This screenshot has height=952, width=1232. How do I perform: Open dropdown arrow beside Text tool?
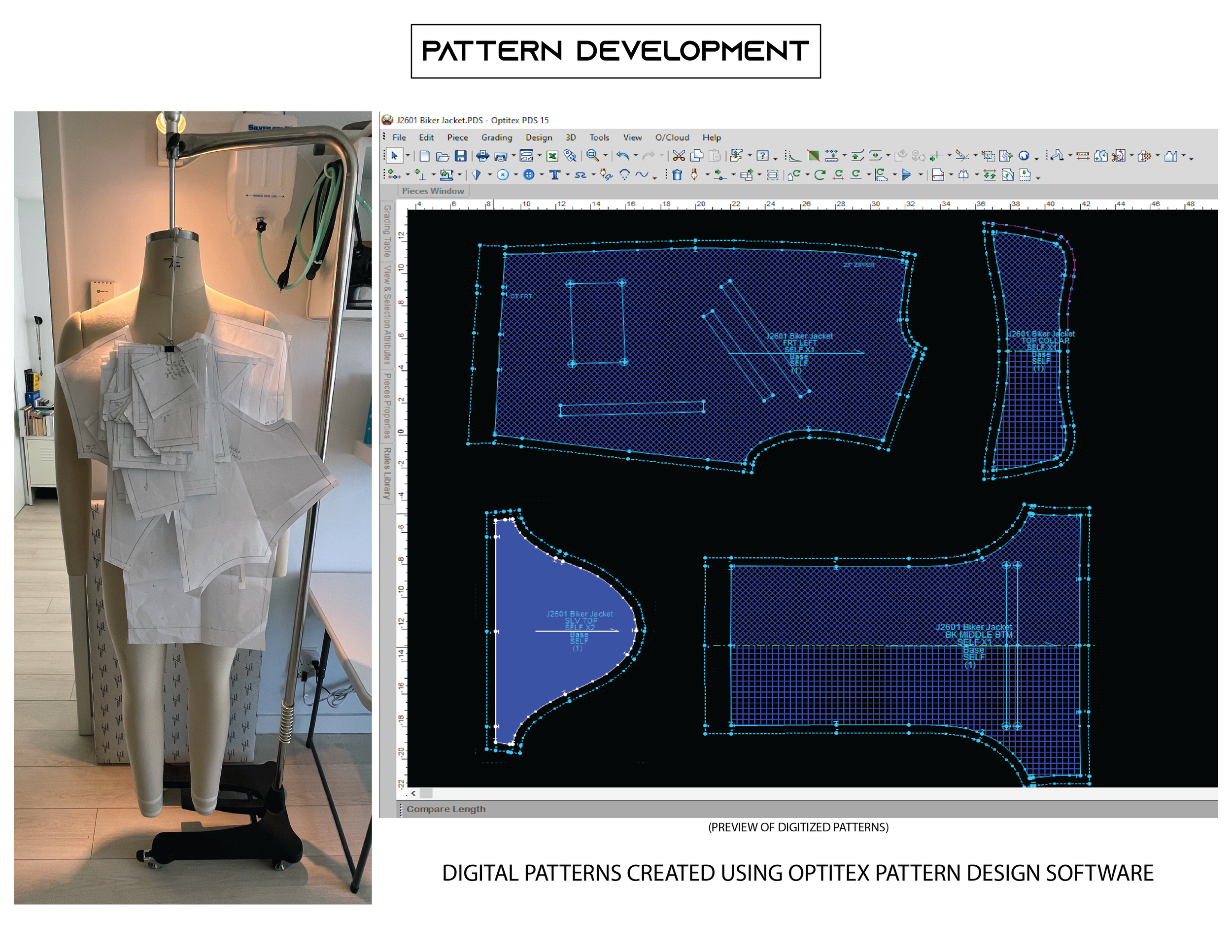tap(568, 175)
